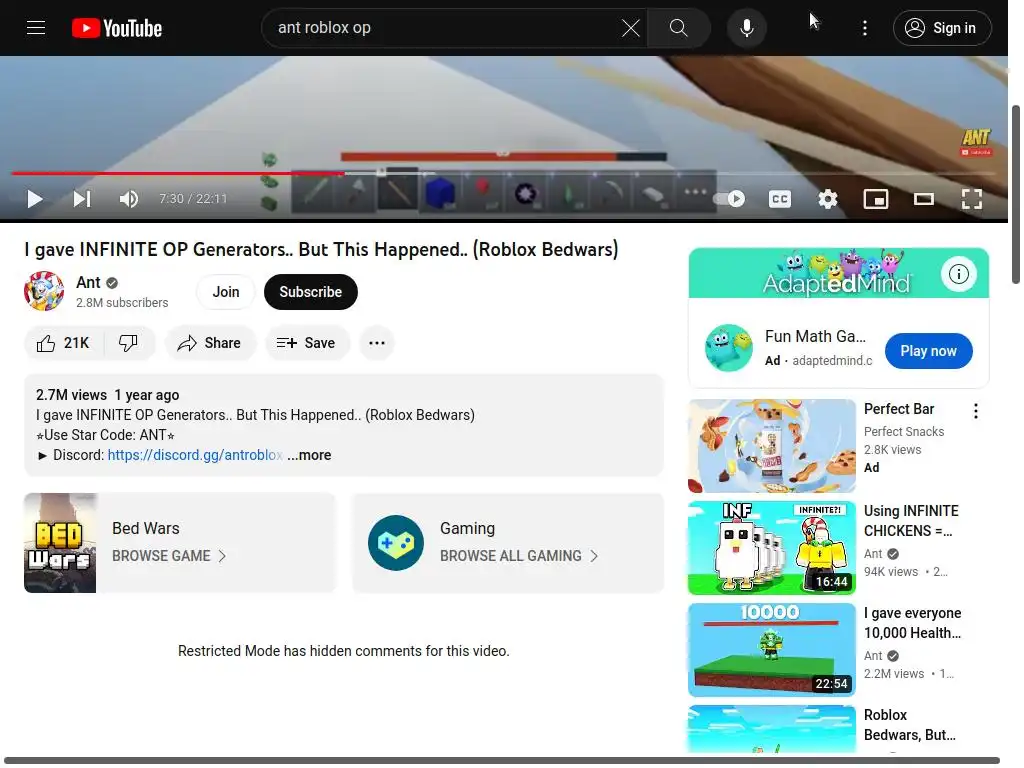
Task: Open Perfect Bar ad thumbnail
Action: coord(772,446)
